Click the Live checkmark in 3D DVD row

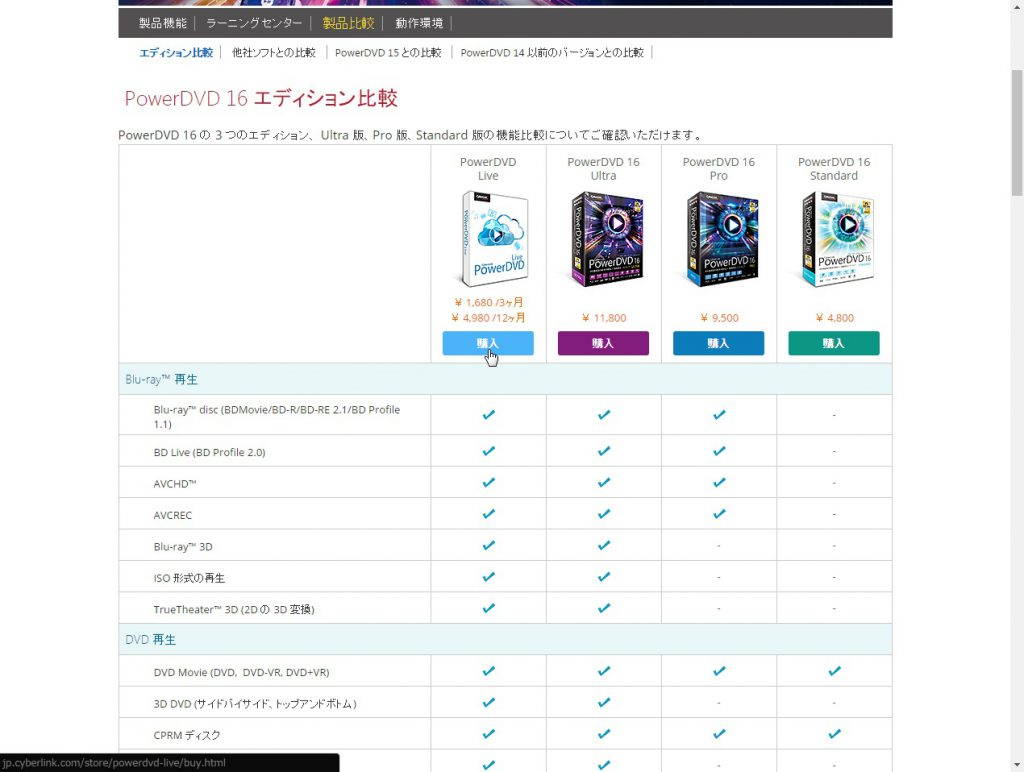(488, 702)
